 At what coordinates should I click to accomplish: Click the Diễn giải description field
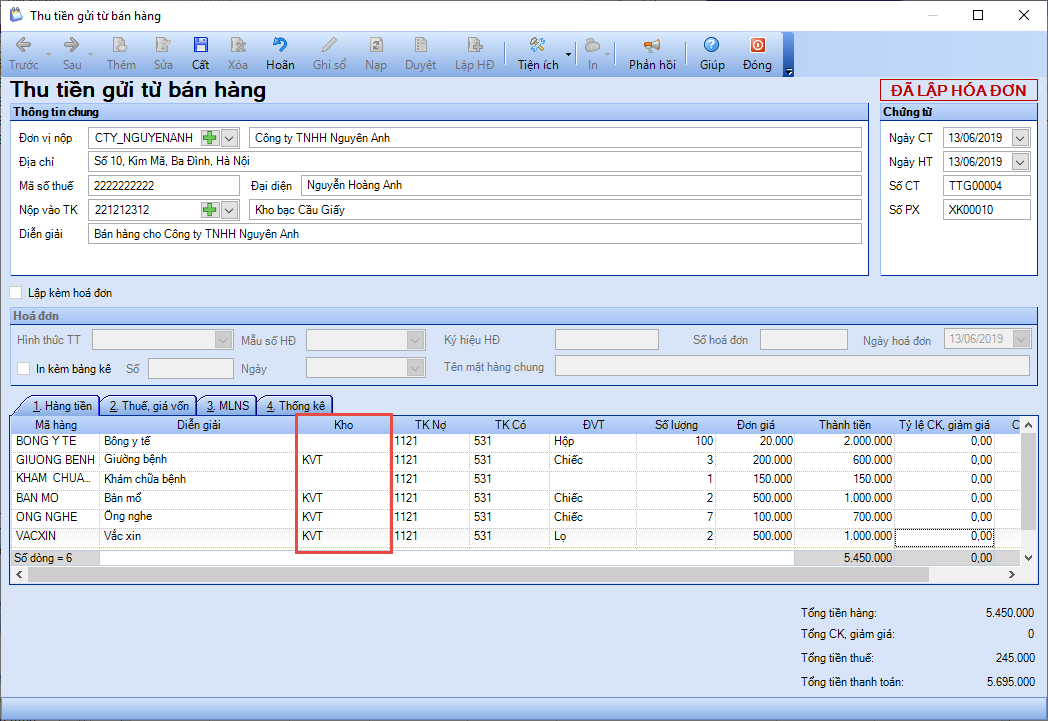coord(475,234)
